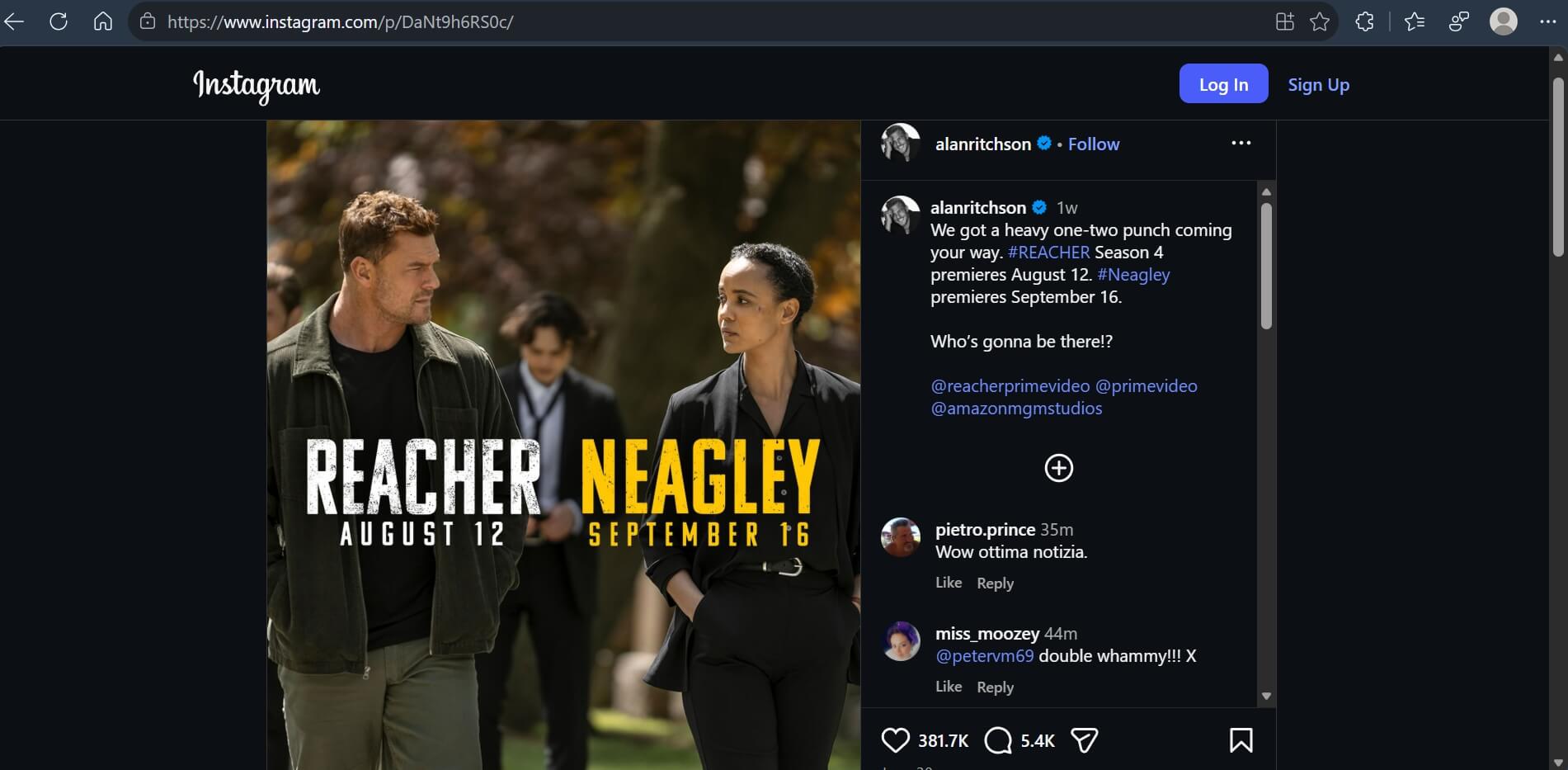Like pietro.prince's comment
1568x770 pixels.
(949, 582)
